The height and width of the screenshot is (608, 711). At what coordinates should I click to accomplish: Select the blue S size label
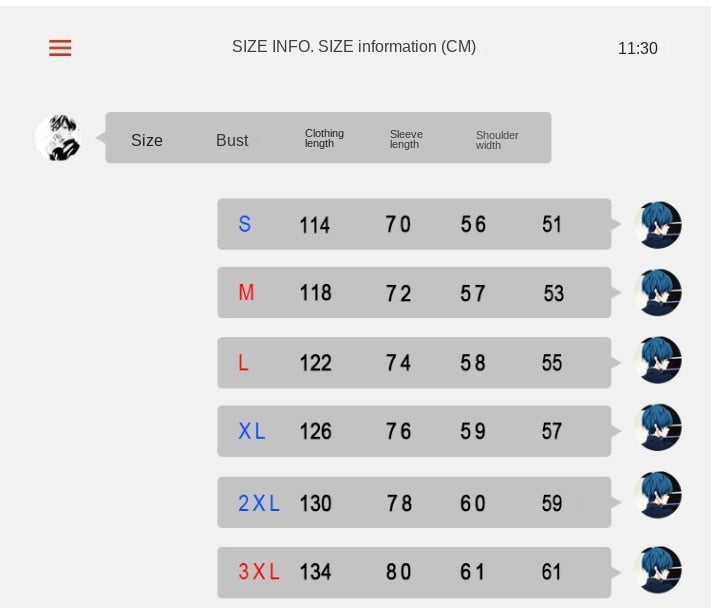coord(244,224)
